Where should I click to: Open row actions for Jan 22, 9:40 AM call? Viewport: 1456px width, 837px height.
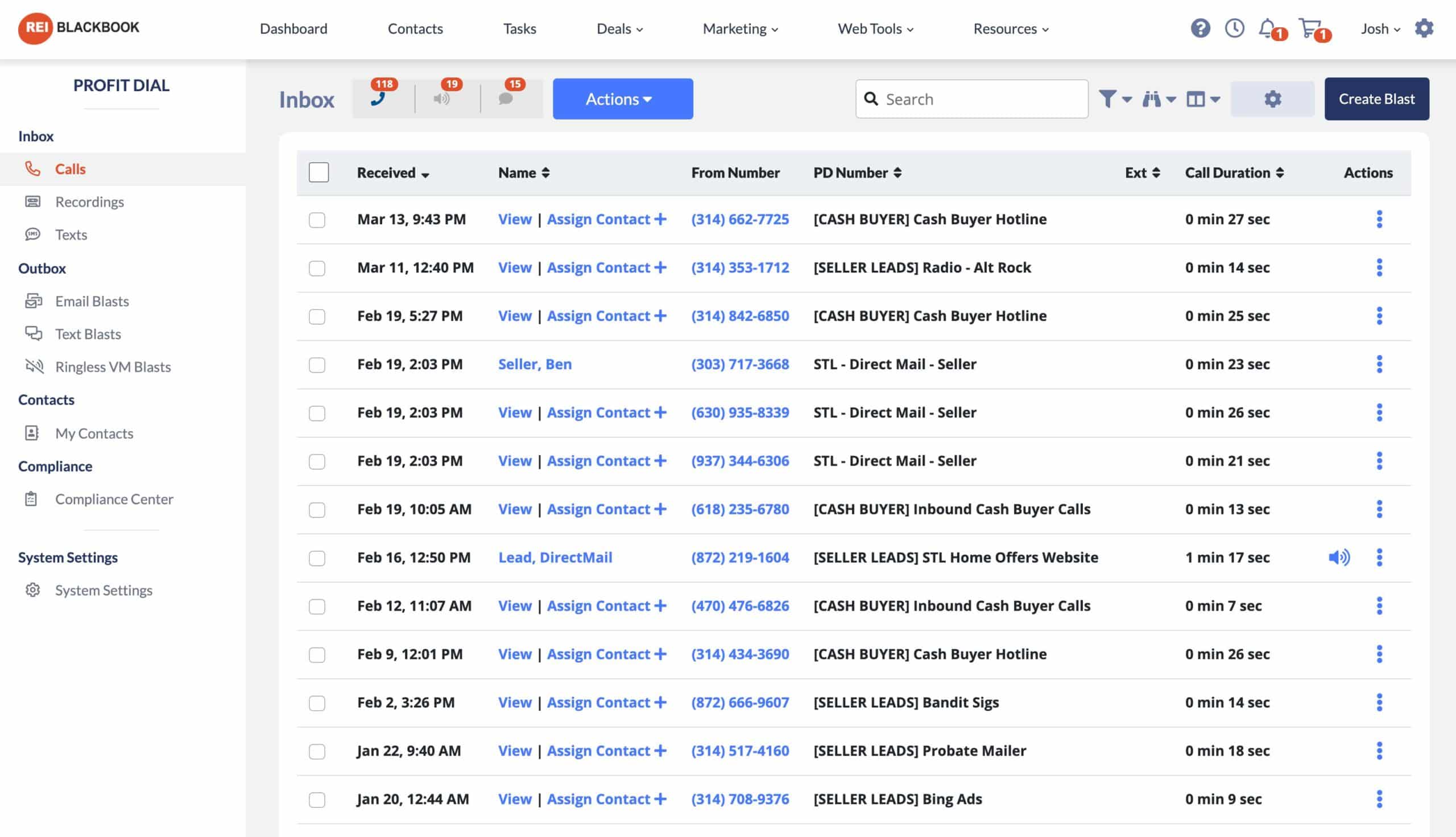pyautogui.click(x=1379, y=750)
